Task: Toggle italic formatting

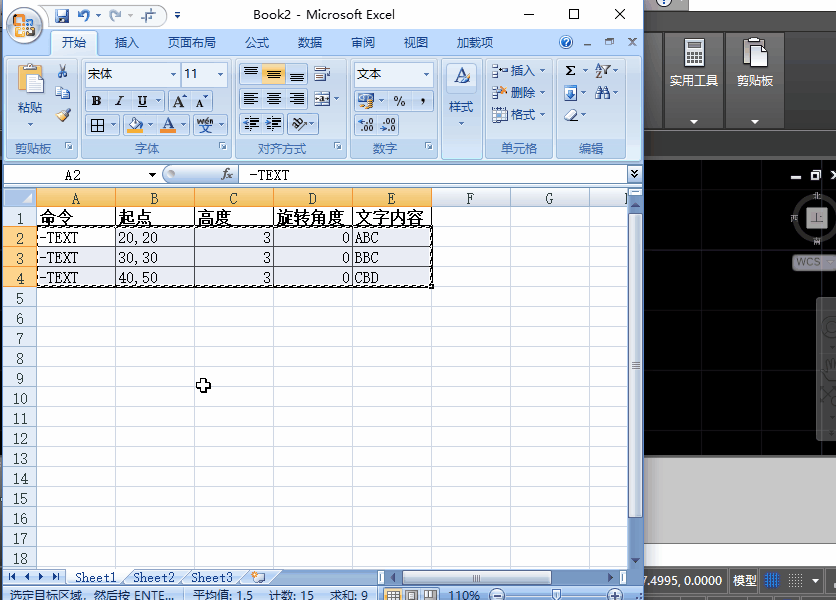Action: [x=119, y=101]
